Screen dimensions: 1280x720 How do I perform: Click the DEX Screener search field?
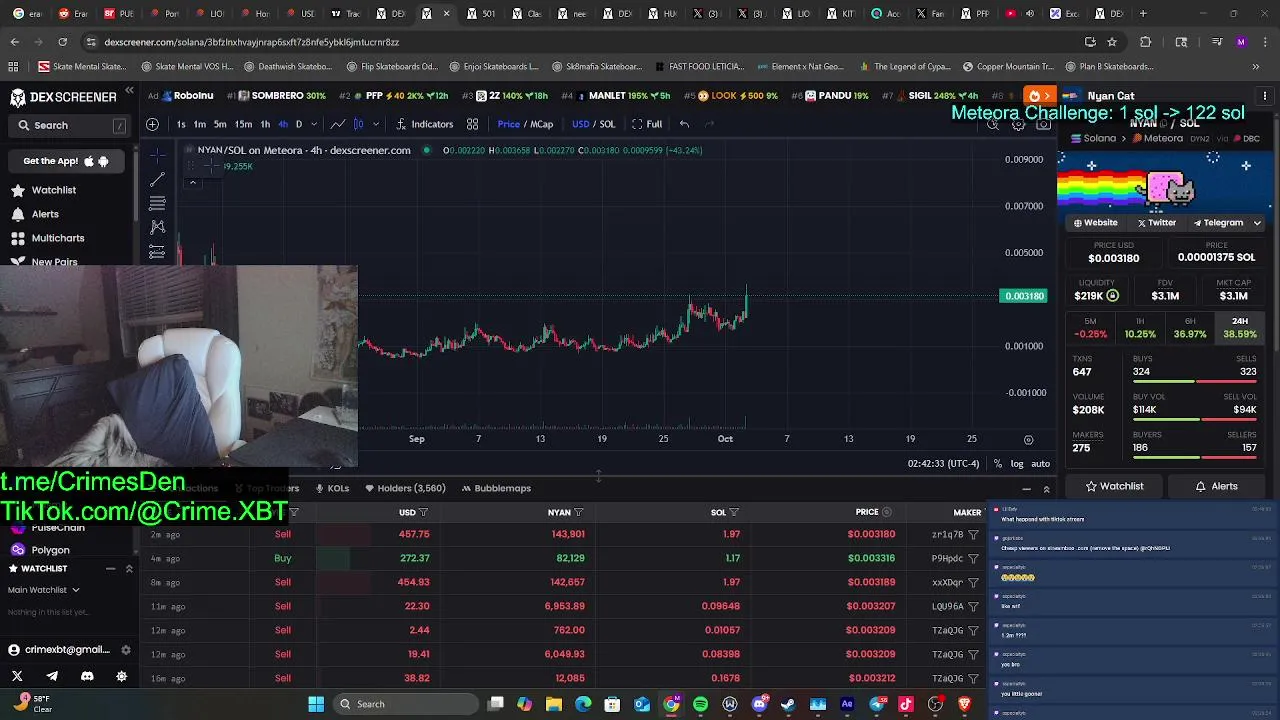70,125
